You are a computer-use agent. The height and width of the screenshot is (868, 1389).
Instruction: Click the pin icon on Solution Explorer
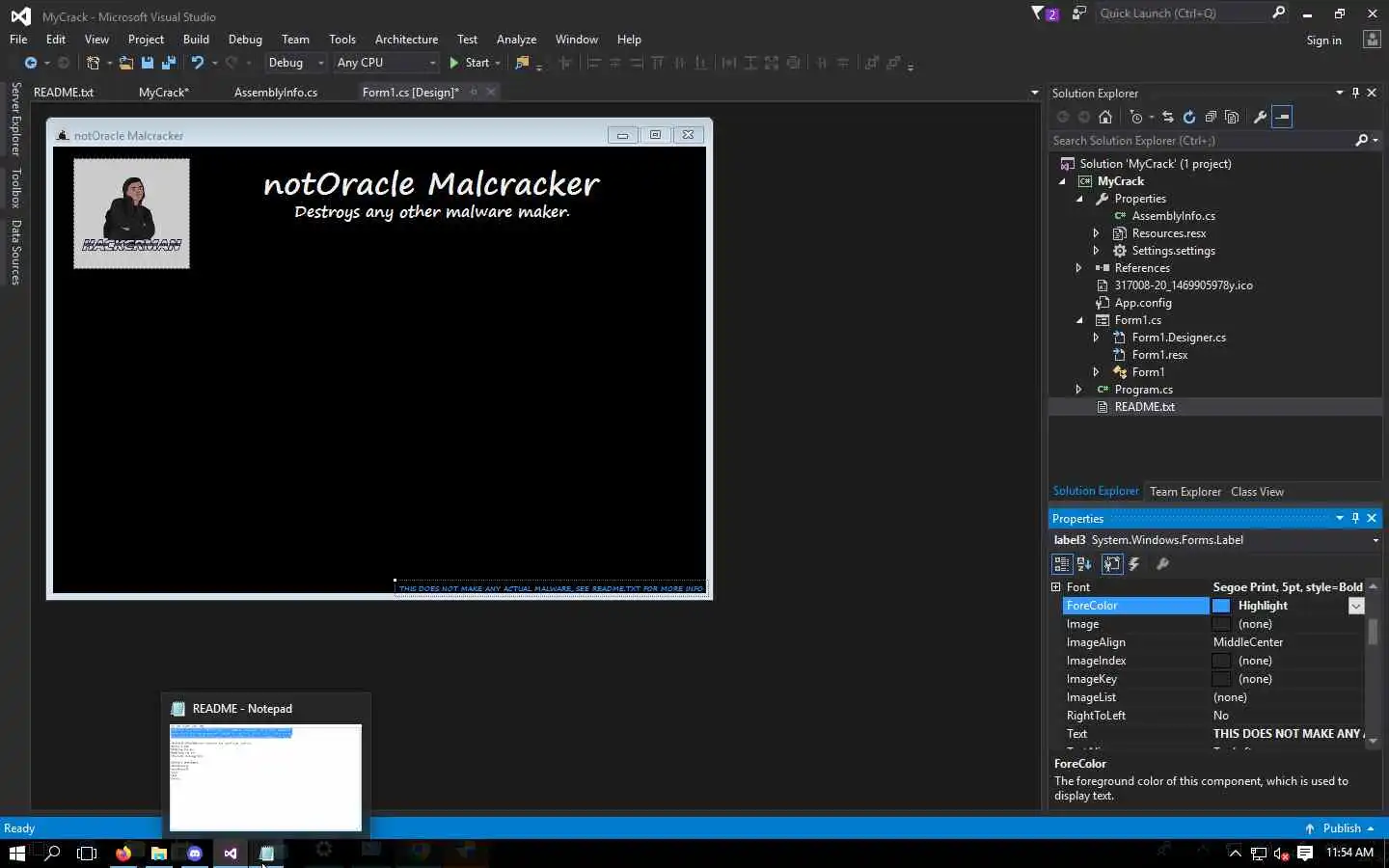pos(1355,93)
